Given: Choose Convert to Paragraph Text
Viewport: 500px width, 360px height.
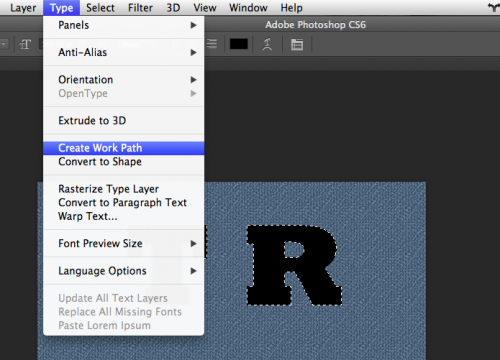Looking at the screenshot, I should pyautogui.click(x=124, y=203).
